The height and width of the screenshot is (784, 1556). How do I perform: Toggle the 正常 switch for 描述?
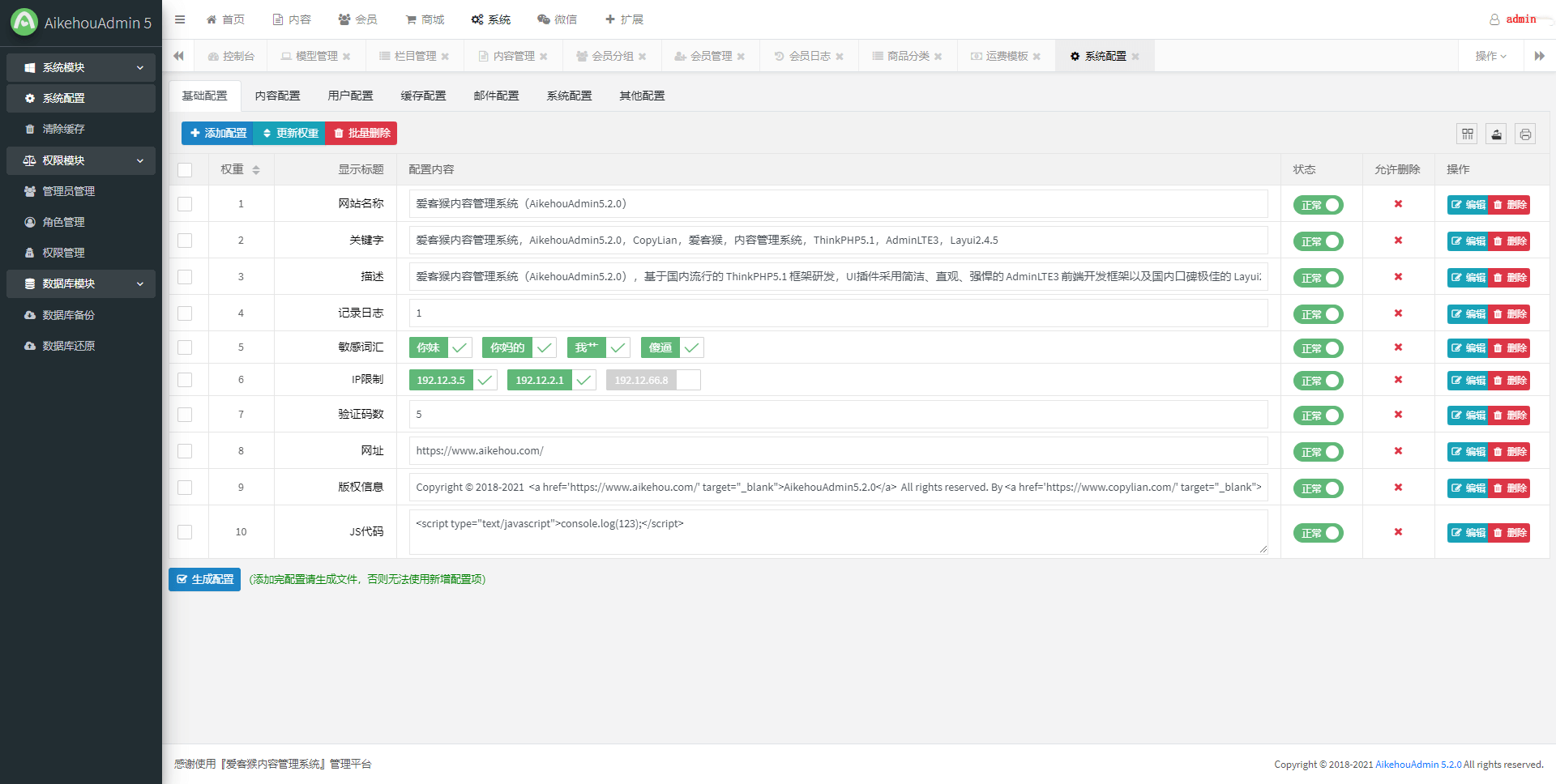(1318, 278)
